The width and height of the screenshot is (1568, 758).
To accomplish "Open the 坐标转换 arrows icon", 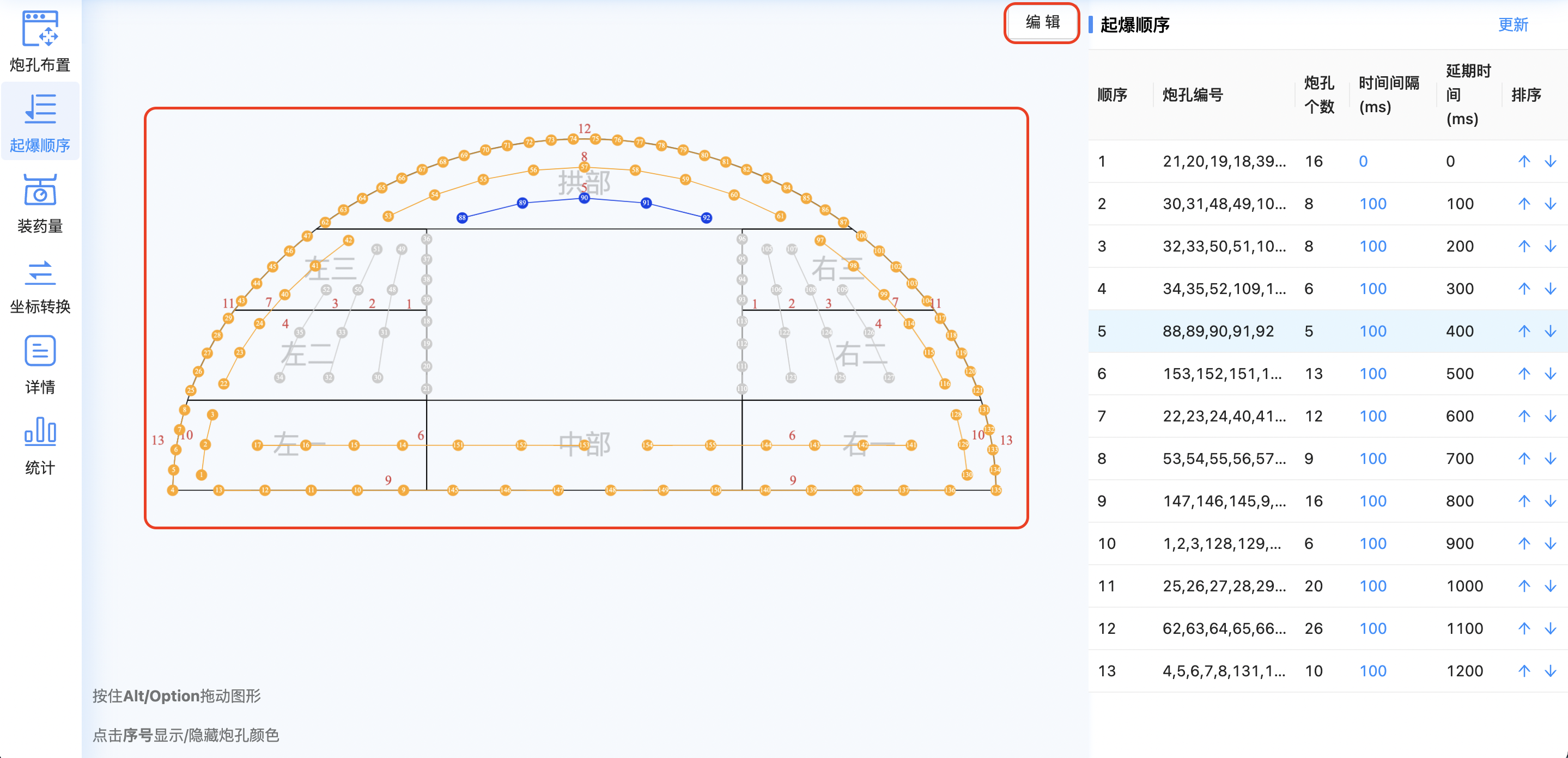I will click(x=40, y=272).
